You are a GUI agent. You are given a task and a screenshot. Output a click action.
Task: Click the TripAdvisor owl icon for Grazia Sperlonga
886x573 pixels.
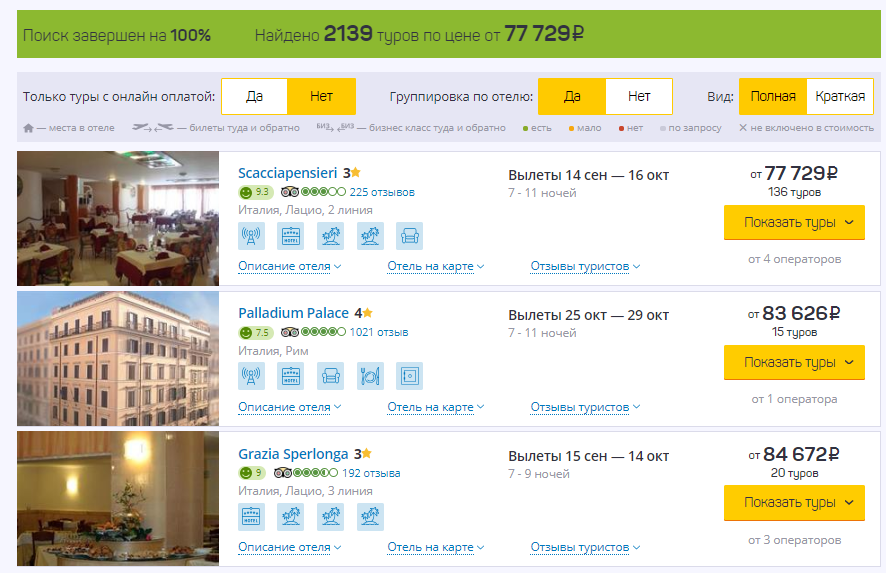pos(283,473)
